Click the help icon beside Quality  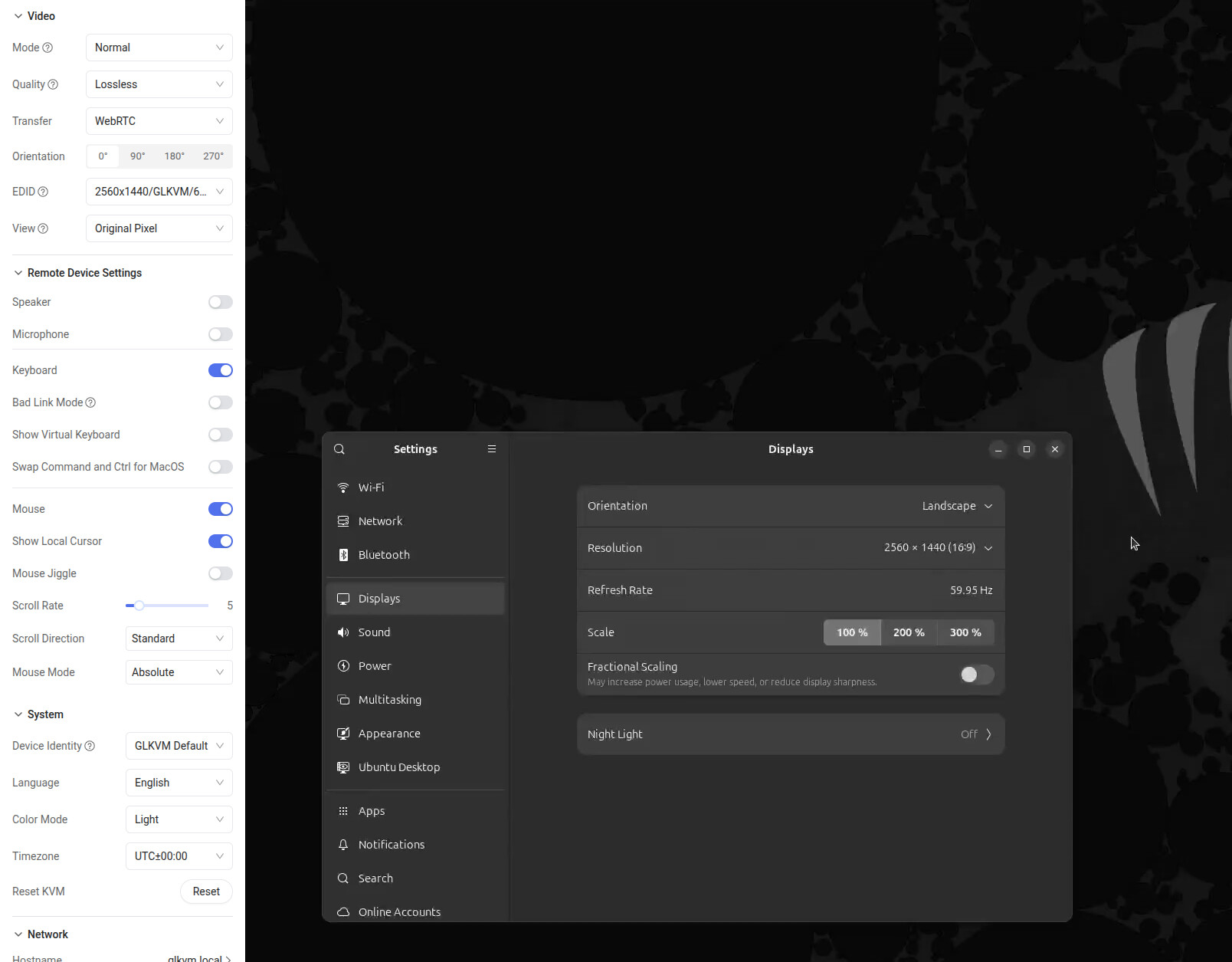click(53, 84)
